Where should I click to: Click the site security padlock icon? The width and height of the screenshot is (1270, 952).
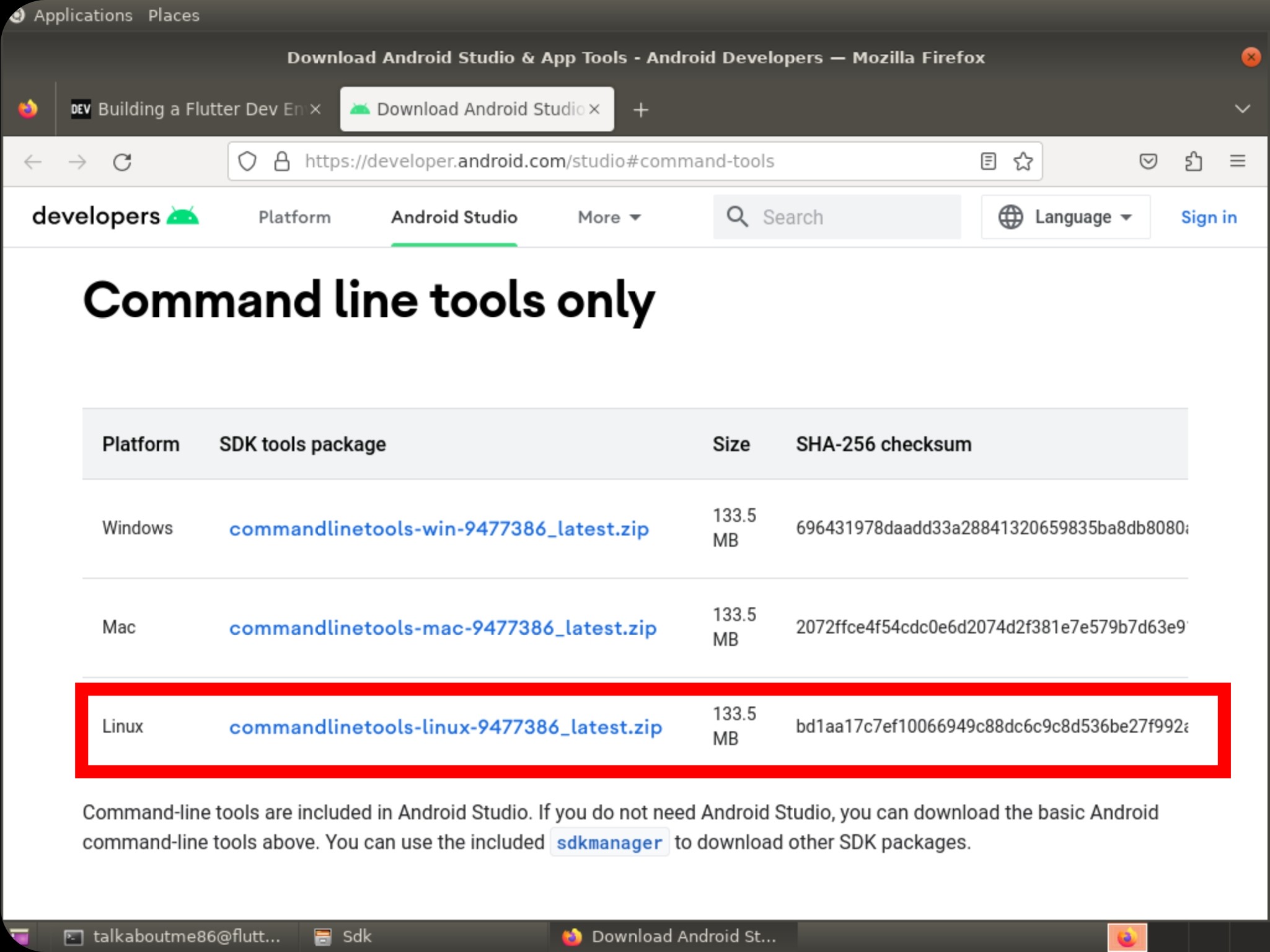click(x=282, y=162)
